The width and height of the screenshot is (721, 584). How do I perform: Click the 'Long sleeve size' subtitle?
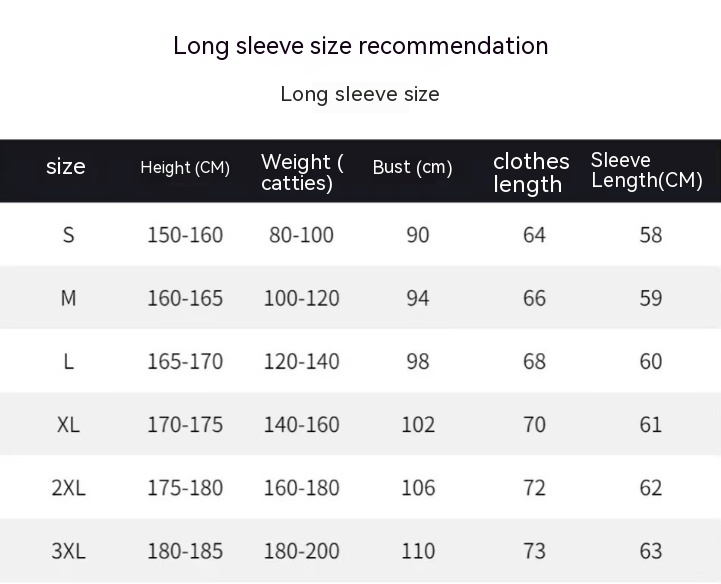click(x=360, y=94)
